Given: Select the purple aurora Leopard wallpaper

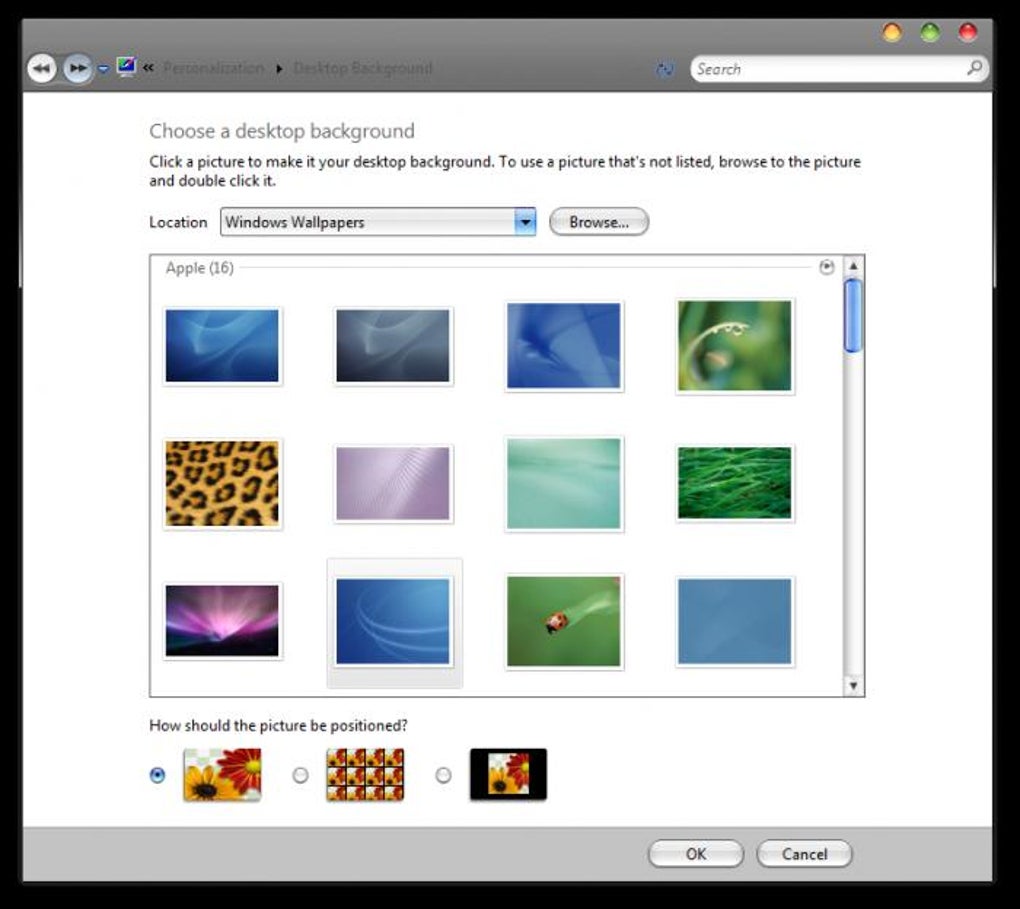Looking at the screenshot, I should click(222, 621).
